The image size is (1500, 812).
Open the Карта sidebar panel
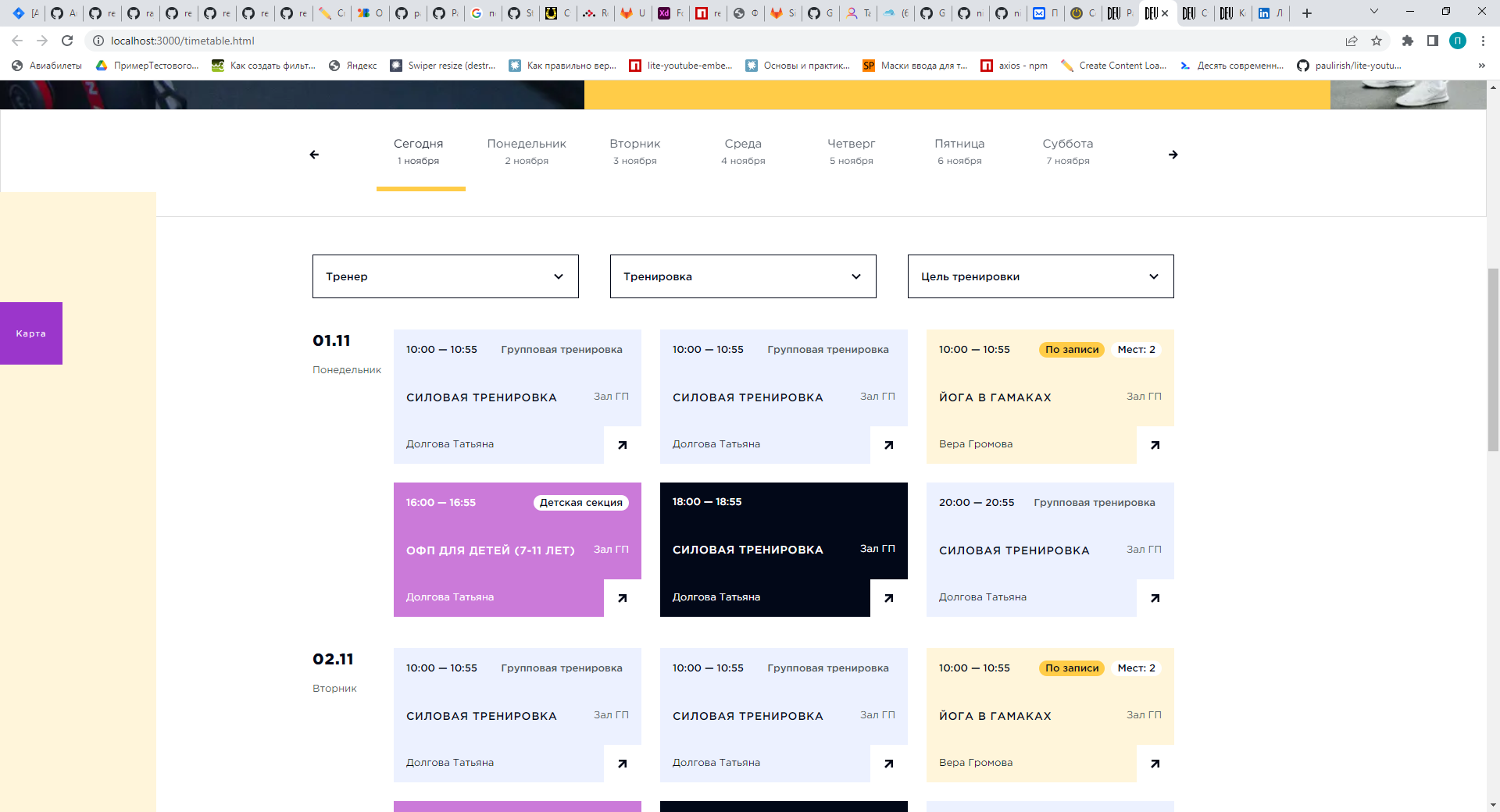pyautogui.click(x=30, y=333)
